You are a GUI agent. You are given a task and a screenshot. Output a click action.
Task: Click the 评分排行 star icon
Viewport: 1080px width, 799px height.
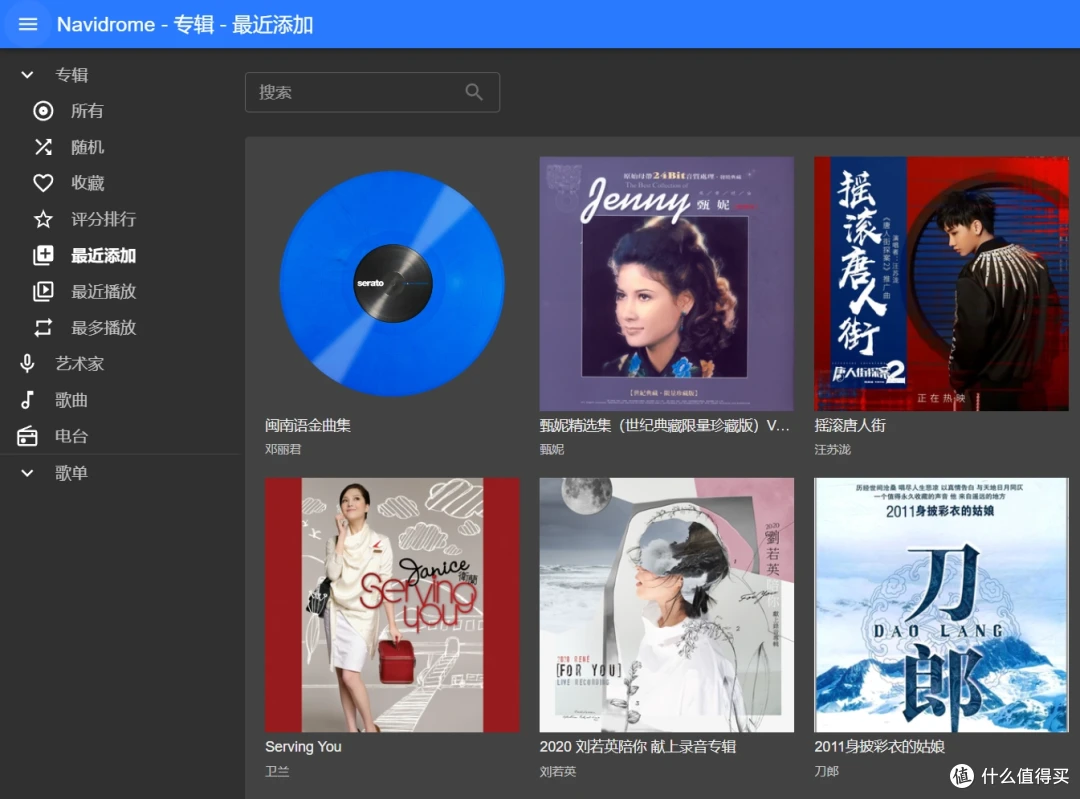42,219
